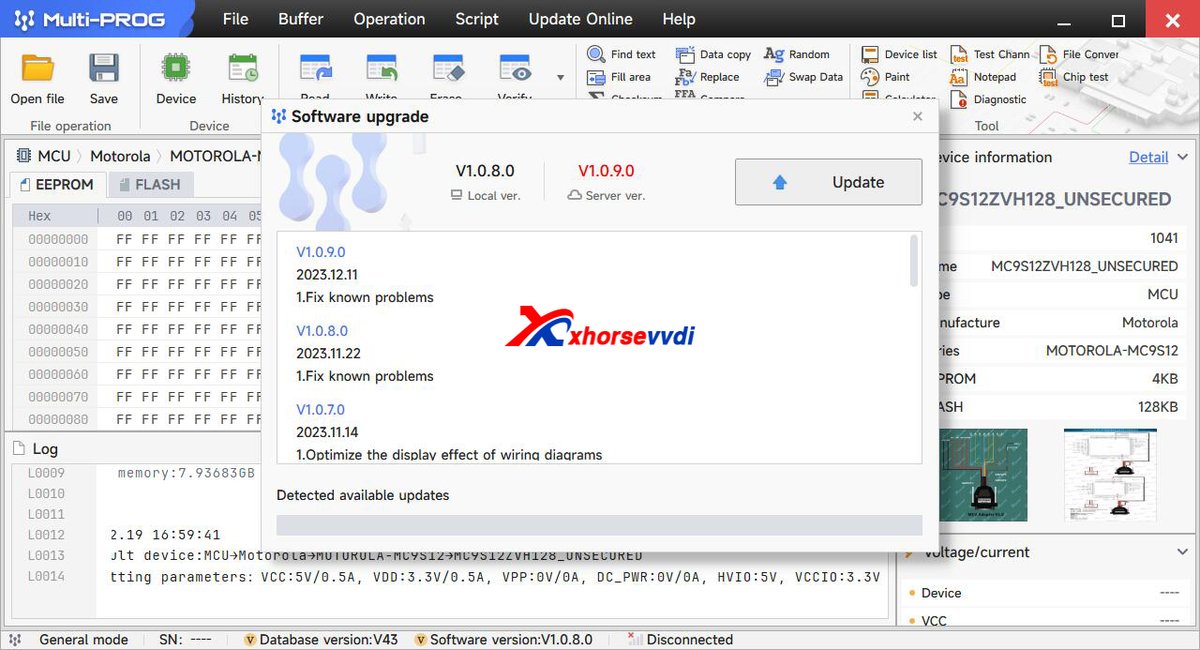Select hex row 00000040

(x=58, y=329)
